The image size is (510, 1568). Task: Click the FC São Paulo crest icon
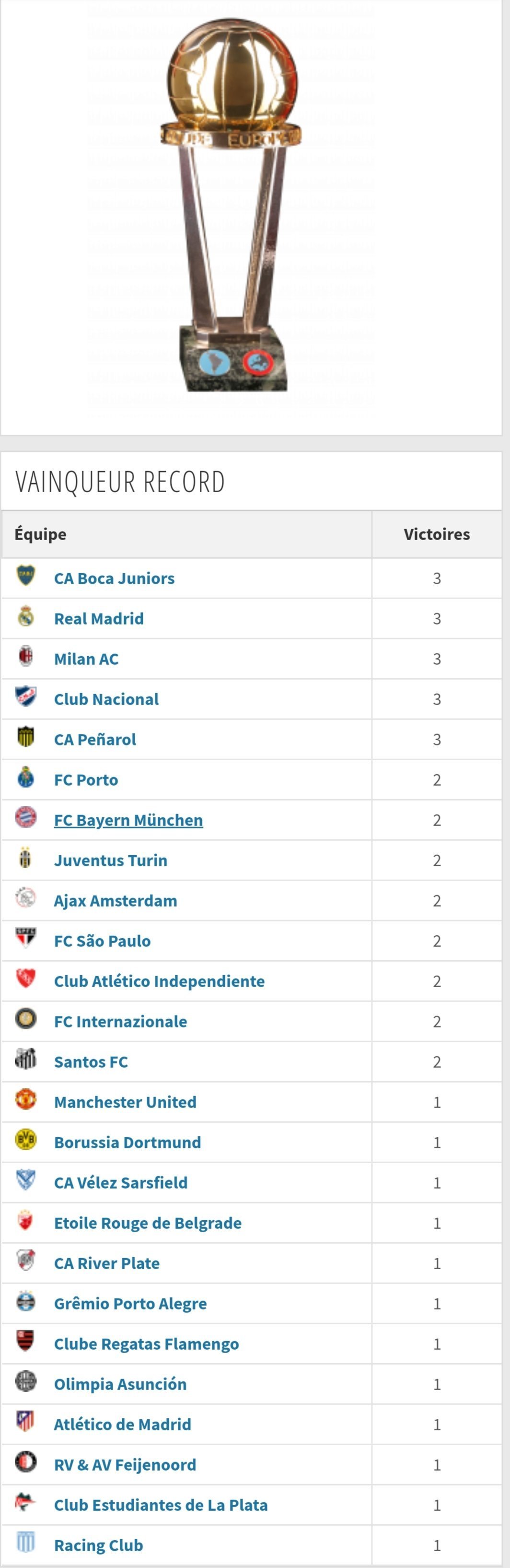[x=25, y=938]
